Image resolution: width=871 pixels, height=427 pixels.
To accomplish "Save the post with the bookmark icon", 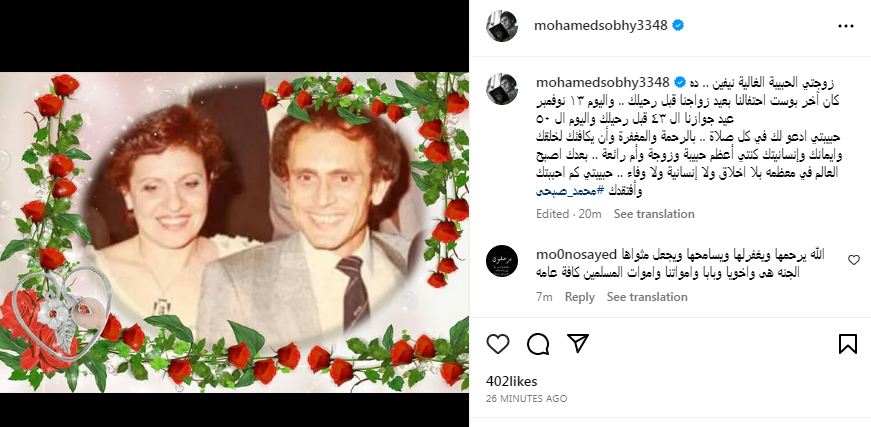I will 848,344.
